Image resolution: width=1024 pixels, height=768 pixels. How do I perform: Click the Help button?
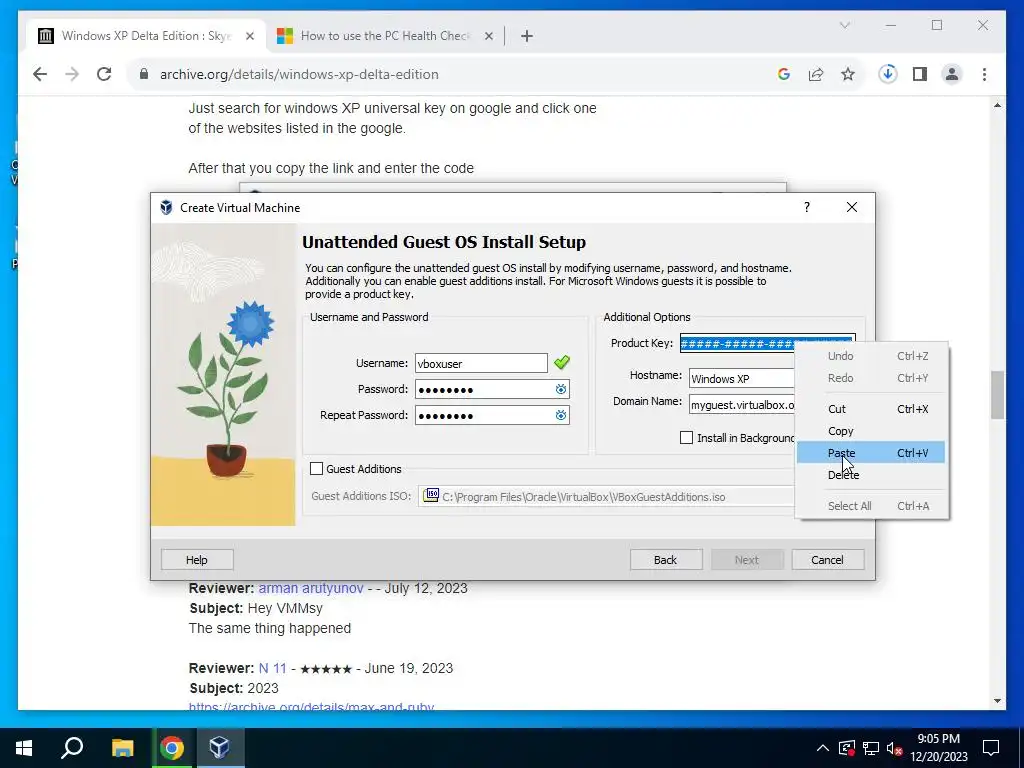(x=197, y=560)
